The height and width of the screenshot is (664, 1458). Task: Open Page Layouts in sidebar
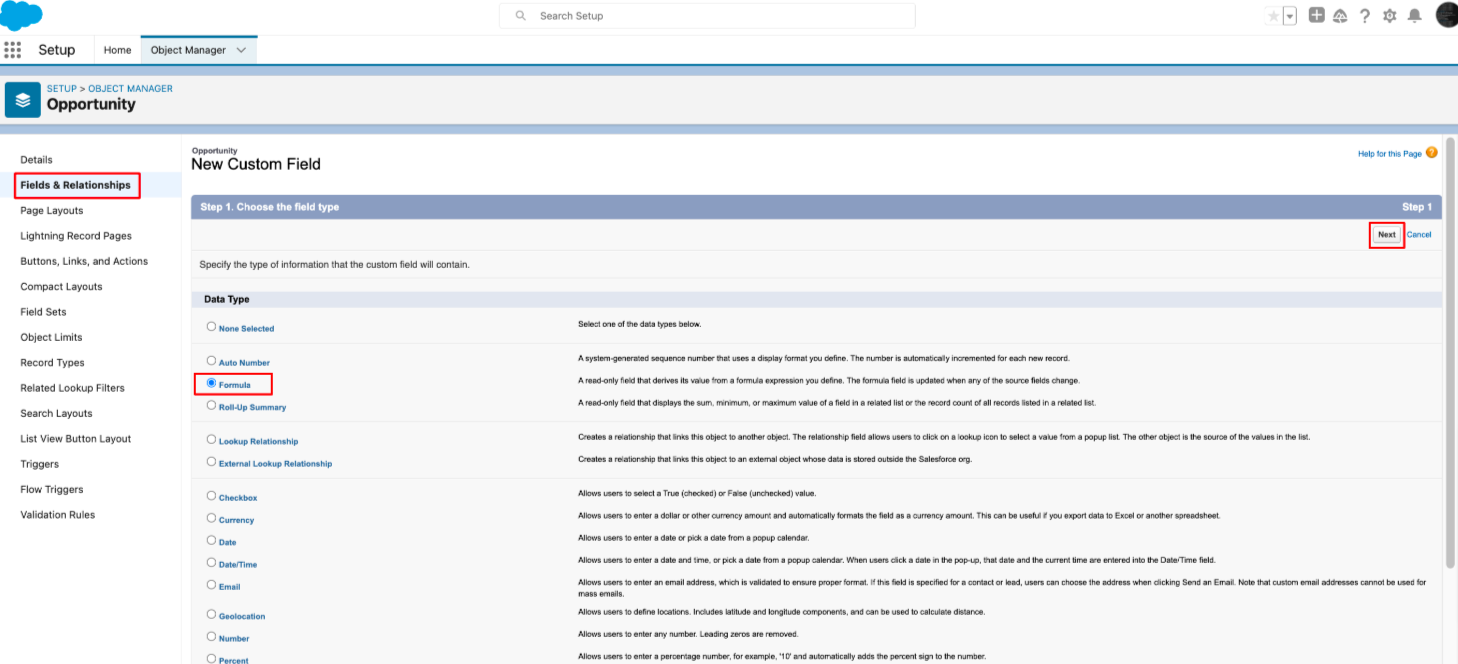click(52, 211)
